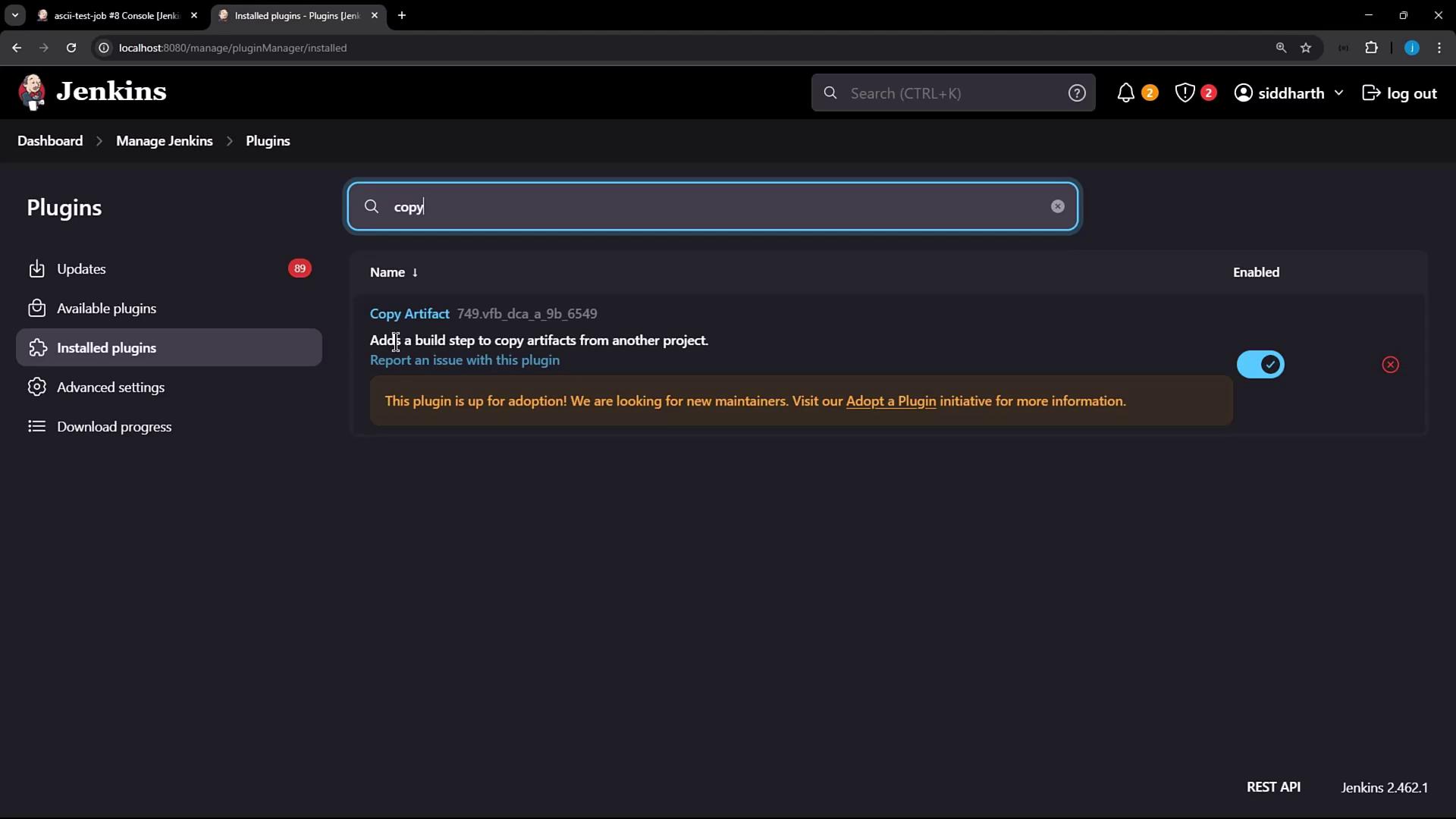Screen dimensions: 1456x819
Task: Click the log out icon
Action: (1371, 93)
